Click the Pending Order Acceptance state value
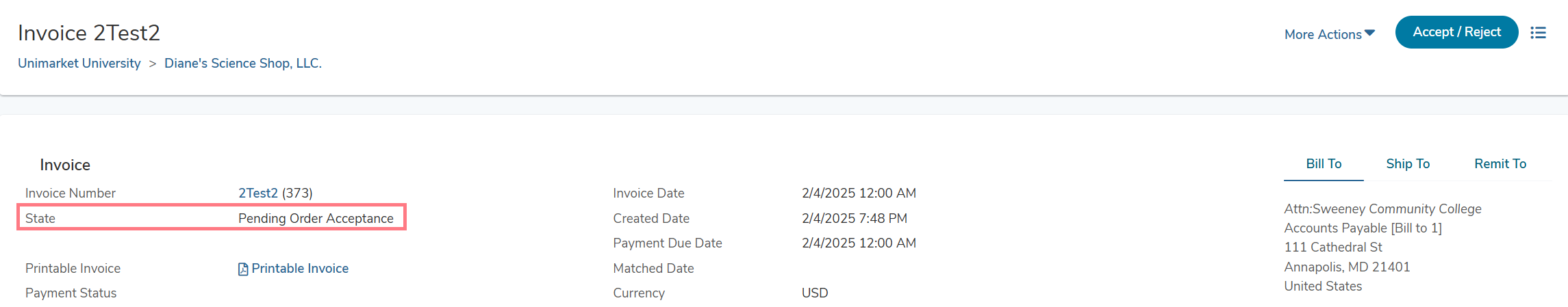 click(316, 219)
